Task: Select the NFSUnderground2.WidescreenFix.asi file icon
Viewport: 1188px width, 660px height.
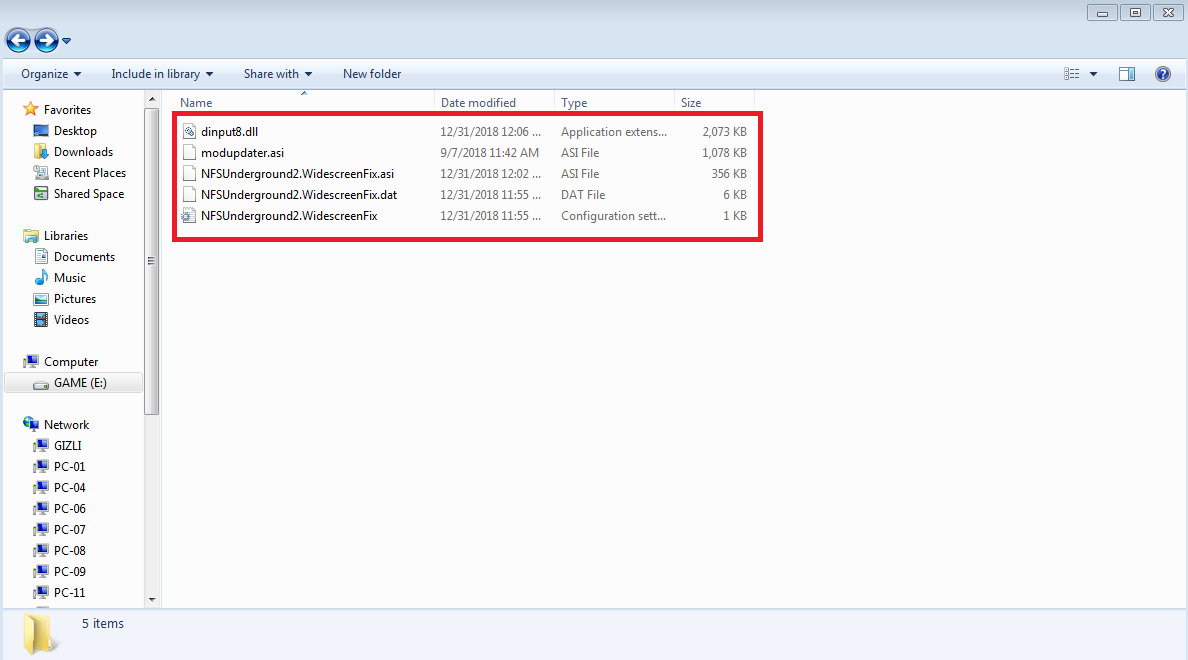Action: tap(189, 174)
